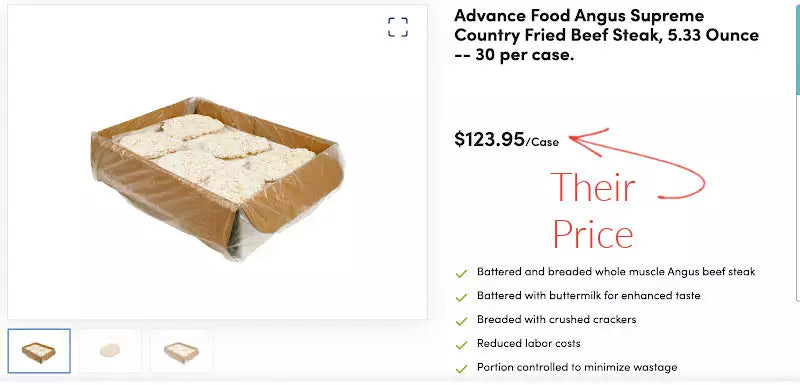Click 'Portion controlled to minimize wastage' text

tap(577, 367)
